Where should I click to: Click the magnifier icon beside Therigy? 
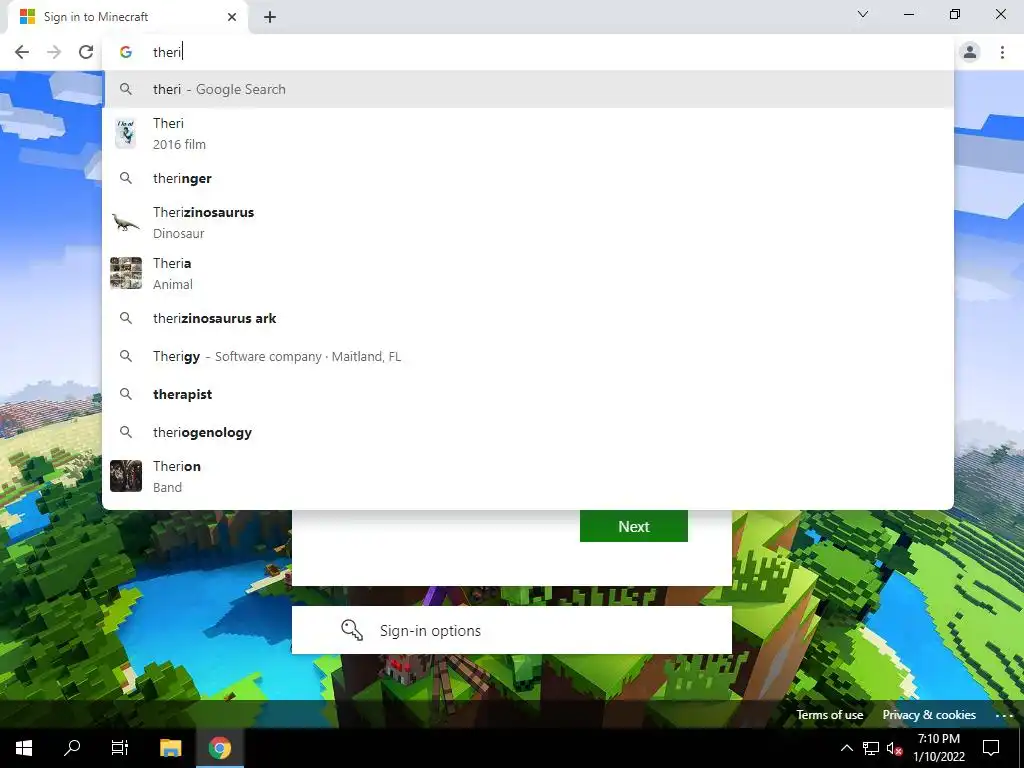point(126,357)
